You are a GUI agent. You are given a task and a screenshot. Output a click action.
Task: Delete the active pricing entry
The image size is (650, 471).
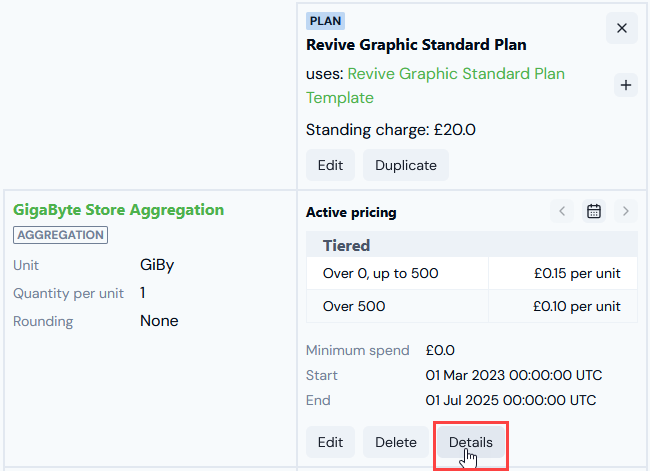396,442
